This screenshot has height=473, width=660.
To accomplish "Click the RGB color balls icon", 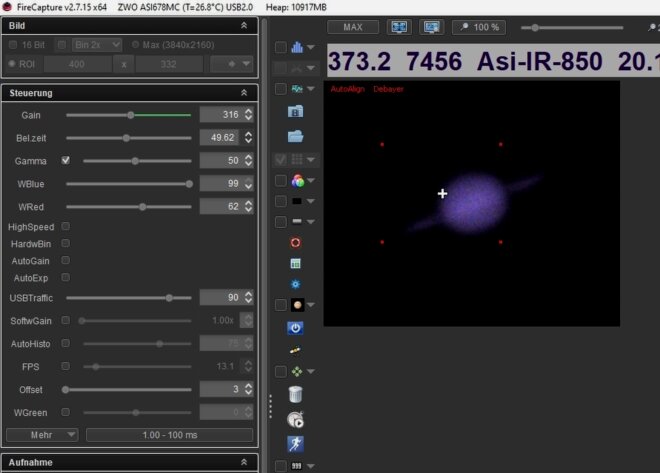I will coord(297,181).
